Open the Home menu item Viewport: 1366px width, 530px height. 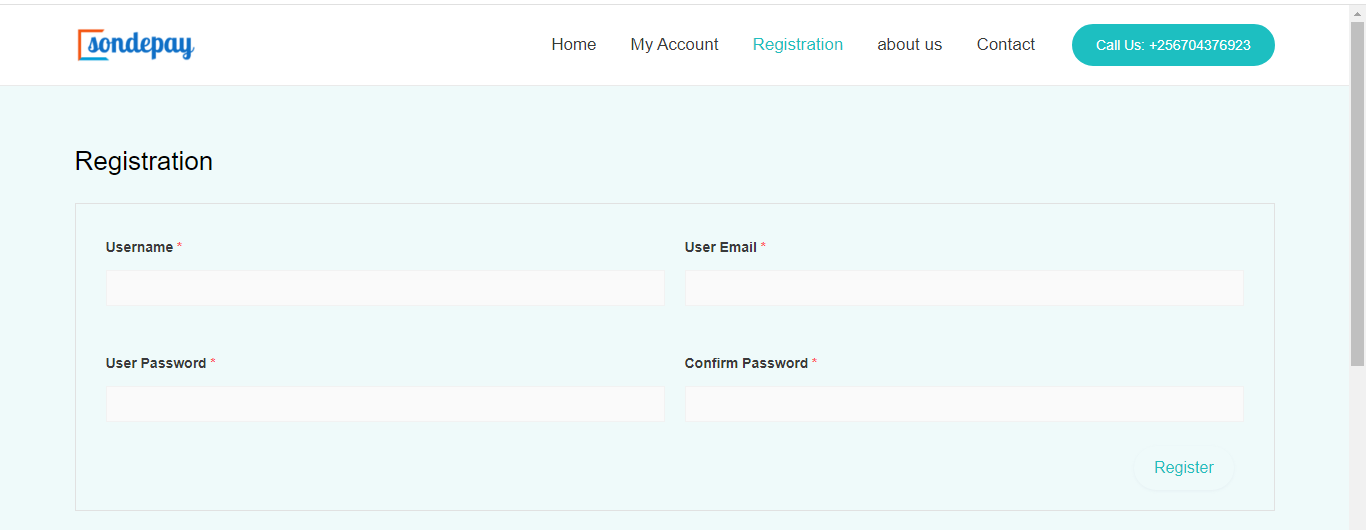(573, 45)
